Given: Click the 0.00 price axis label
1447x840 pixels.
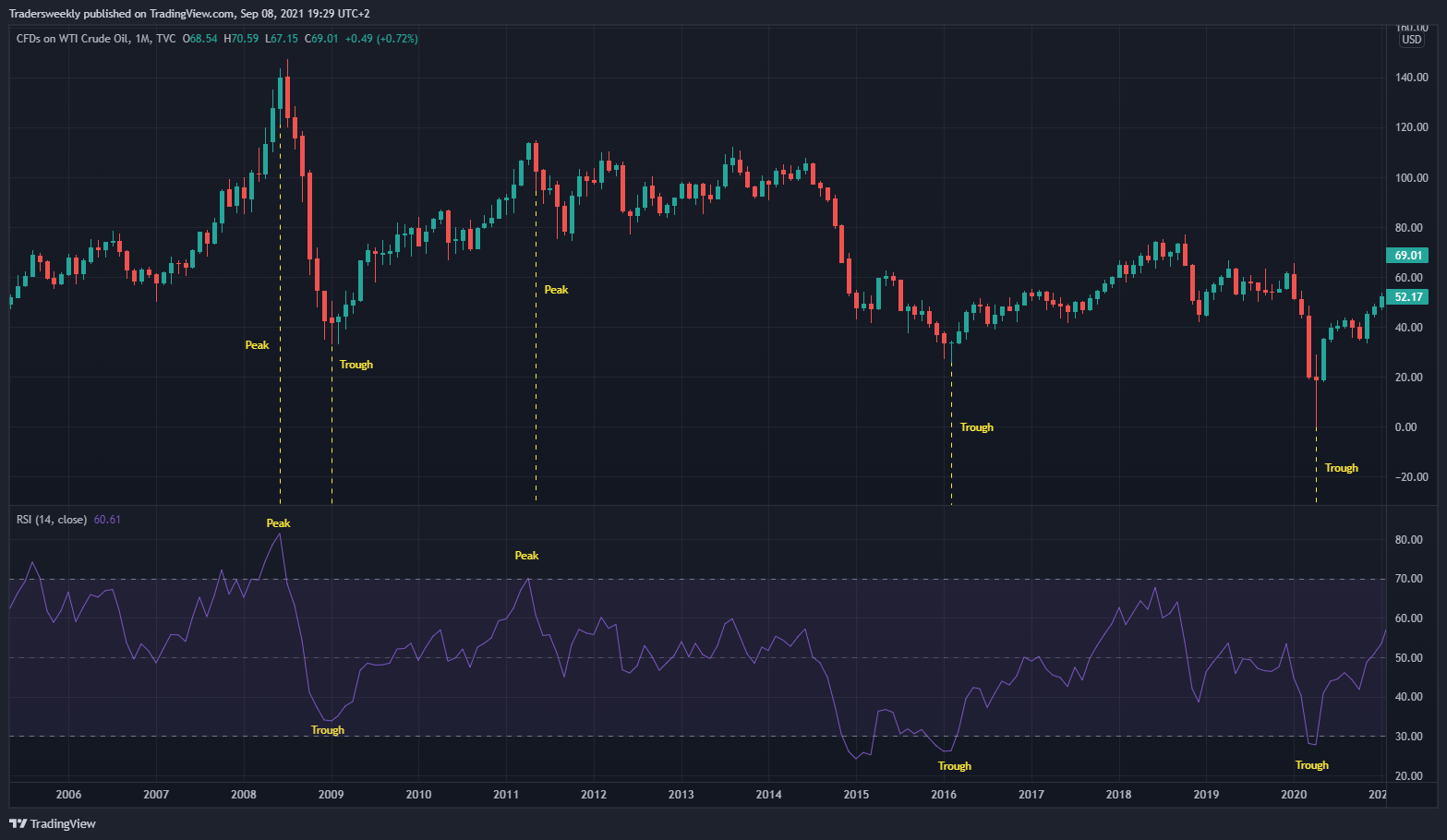Looking at the screenshot, I should [x=1406, y=427].
